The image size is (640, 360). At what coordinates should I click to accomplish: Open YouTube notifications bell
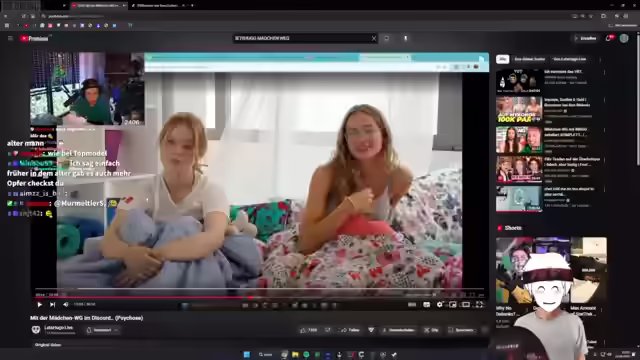[x=609, y=38]
